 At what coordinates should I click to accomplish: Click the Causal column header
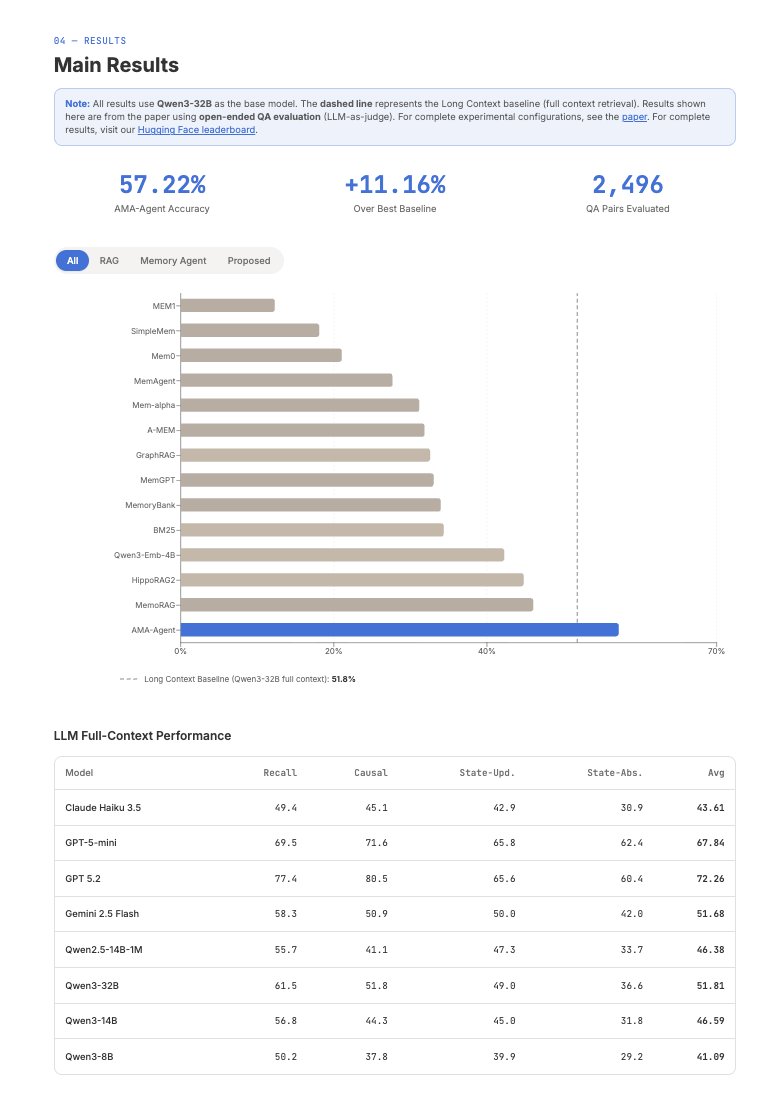371,773
